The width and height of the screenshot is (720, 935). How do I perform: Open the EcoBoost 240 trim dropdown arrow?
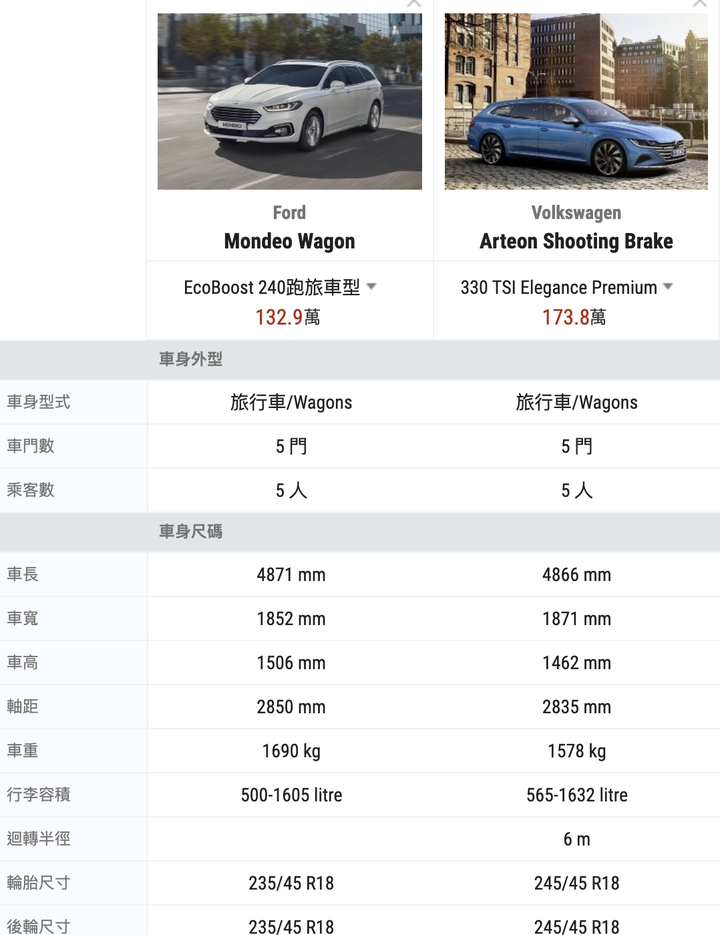pos(371,287)
